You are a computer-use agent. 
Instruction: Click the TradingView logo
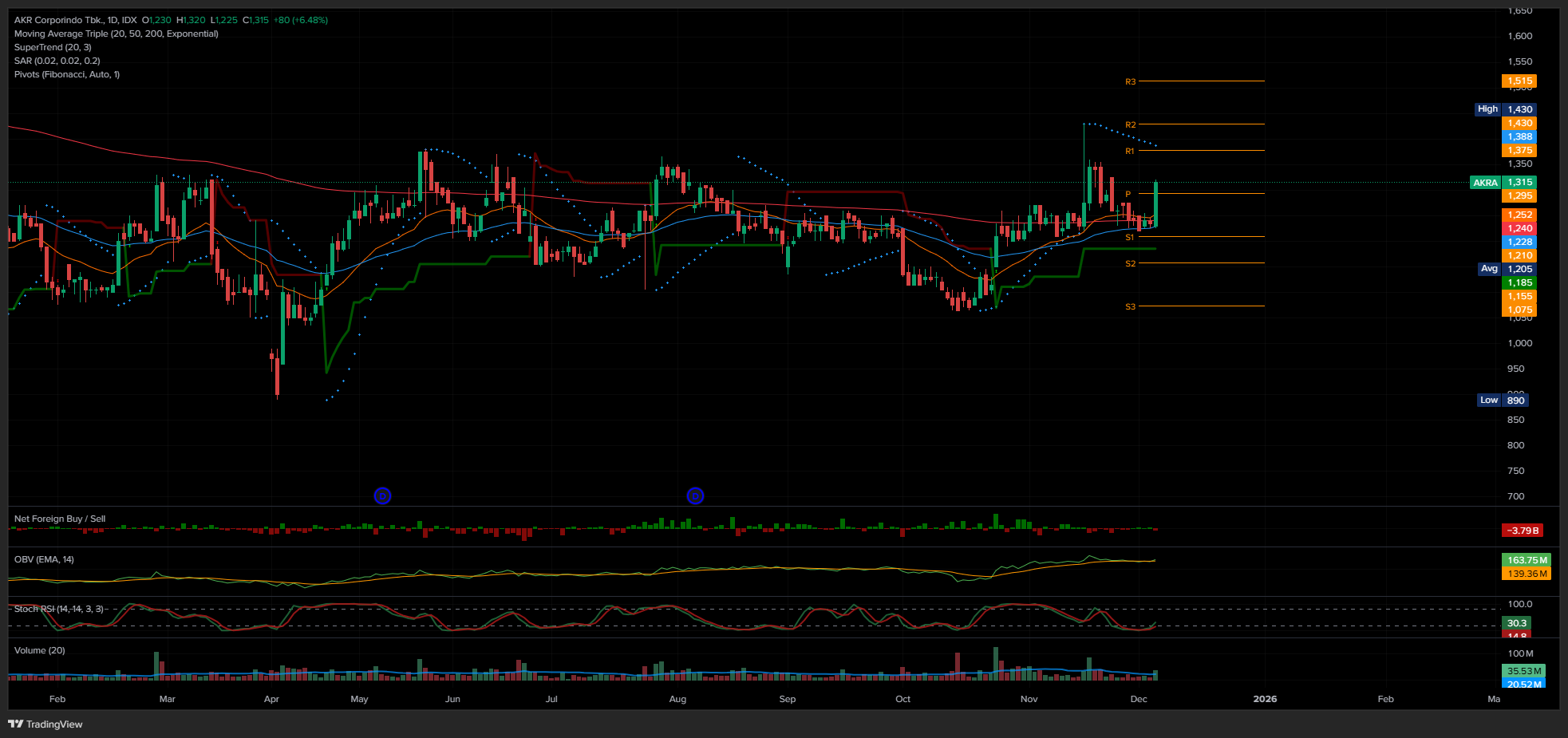point(45,724)
